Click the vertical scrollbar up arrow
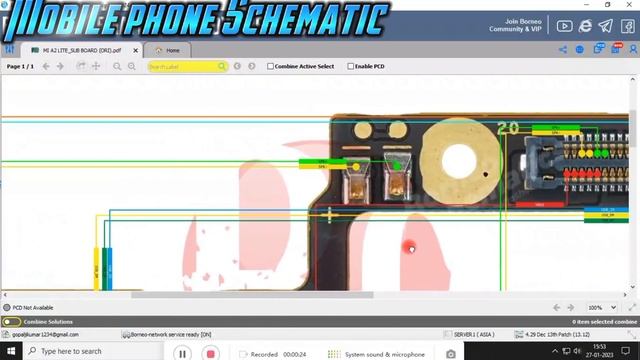Screen dimensions: 640x360 633,79
